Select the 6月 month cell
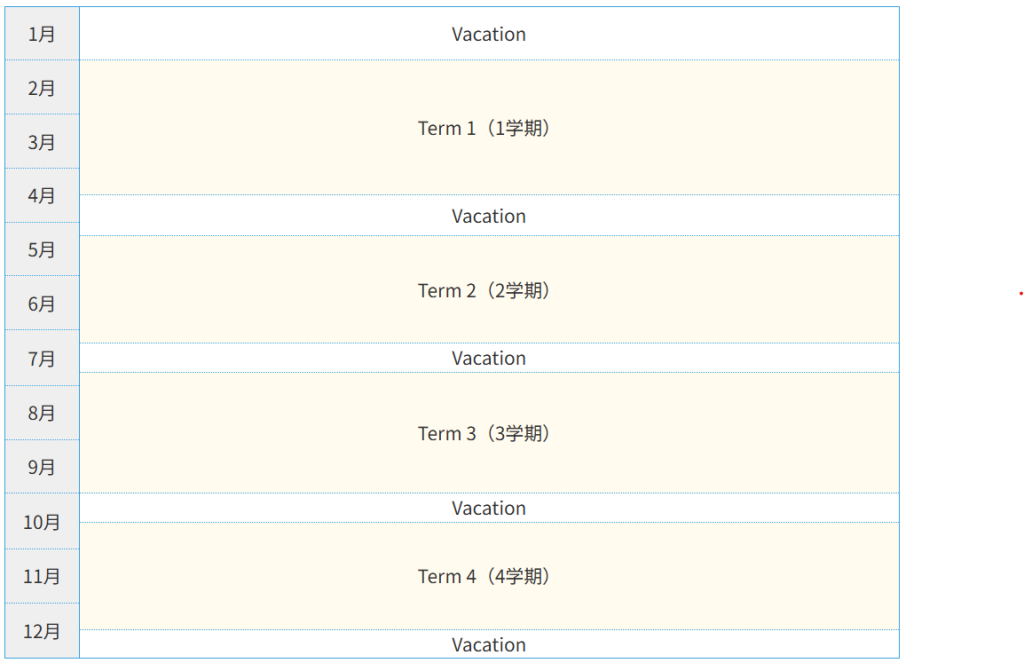This screenshot has height=663, width=1024. point(42,304)
